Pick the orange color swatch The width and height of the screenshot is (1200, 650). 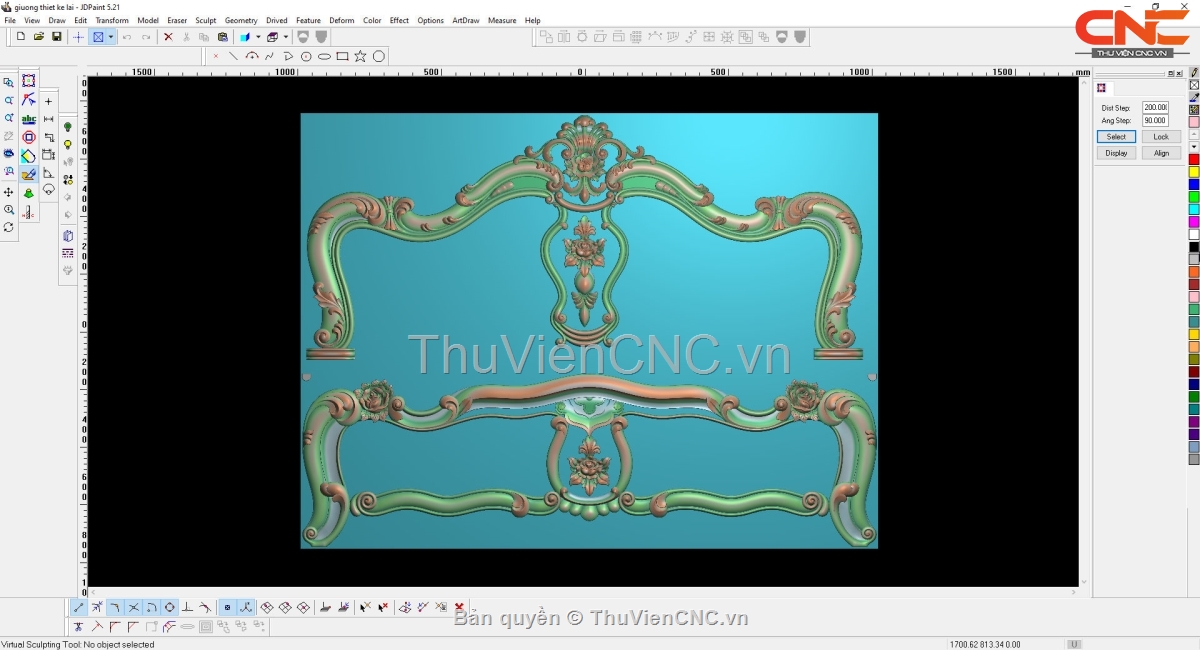[x=1194, y=272]
